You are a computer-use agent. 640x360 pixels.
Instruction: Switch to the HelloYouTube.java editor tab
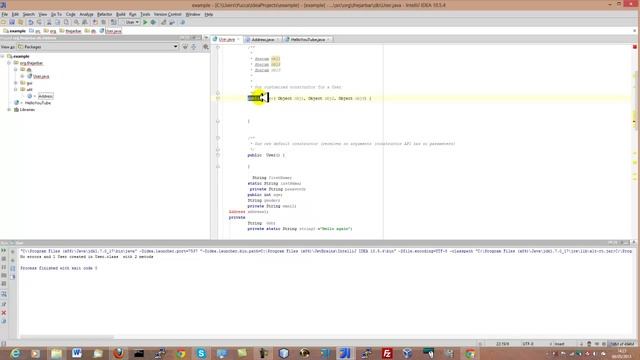(308, 40)
